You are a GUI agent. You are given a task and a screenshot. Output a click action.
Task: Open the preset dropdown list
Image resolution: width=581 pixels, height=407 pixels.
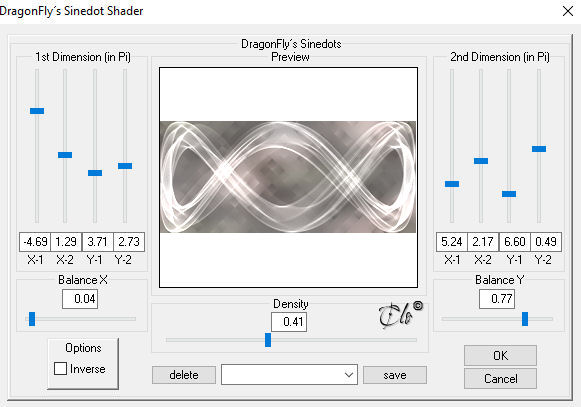[x=289, y=374]
